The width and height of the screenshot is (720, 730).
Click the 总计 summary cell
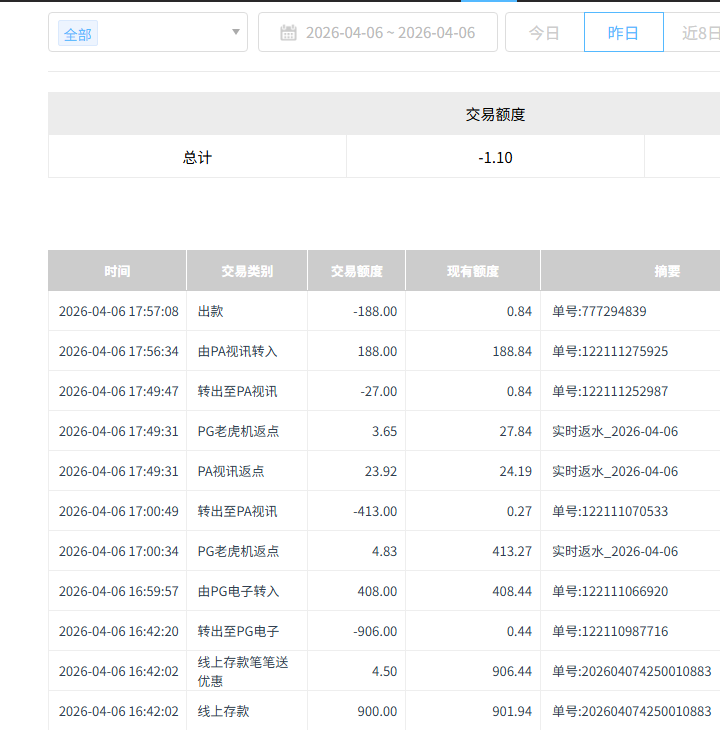point(197,158)
